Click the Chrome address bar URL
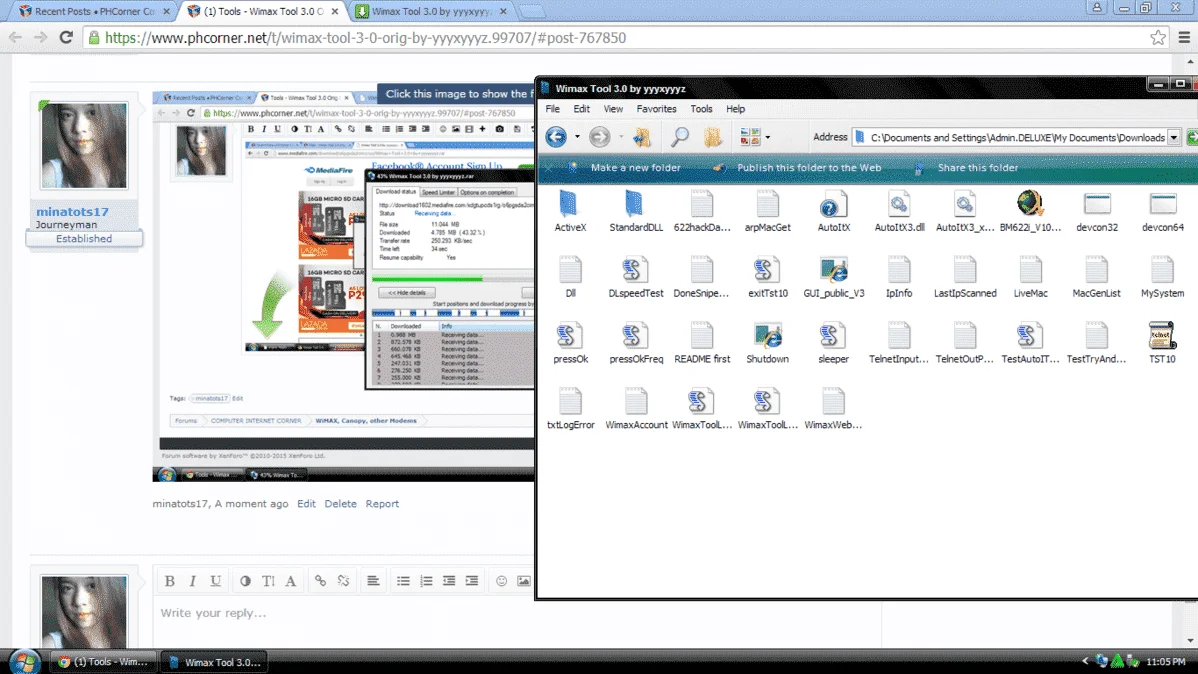 [x=365, y=38]
